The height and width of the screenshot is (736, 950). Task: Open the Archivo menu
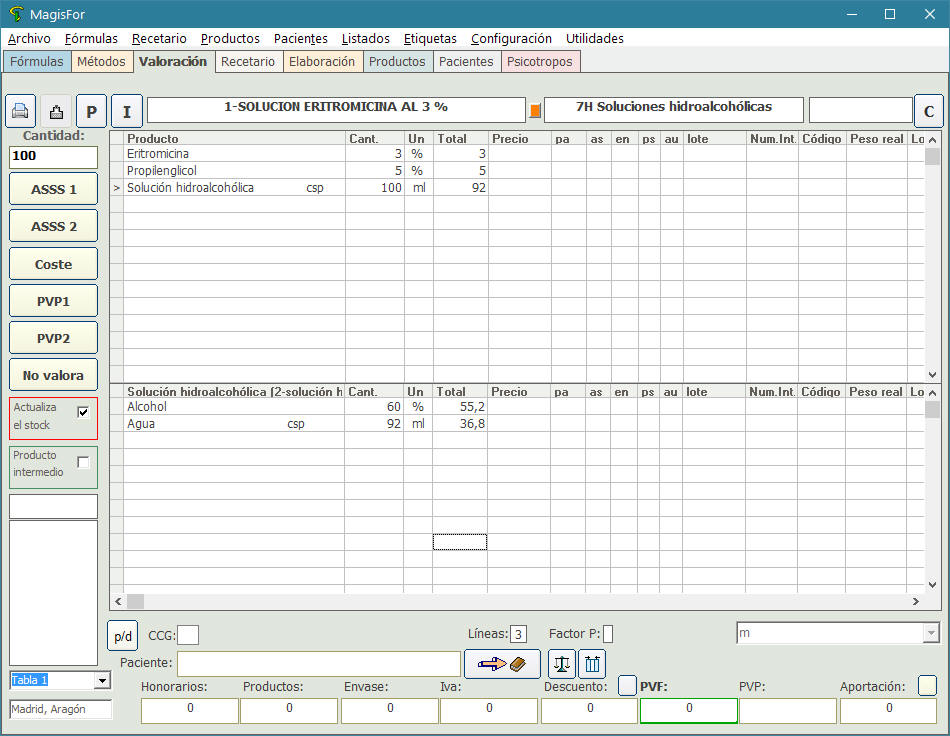pos(29,38)
